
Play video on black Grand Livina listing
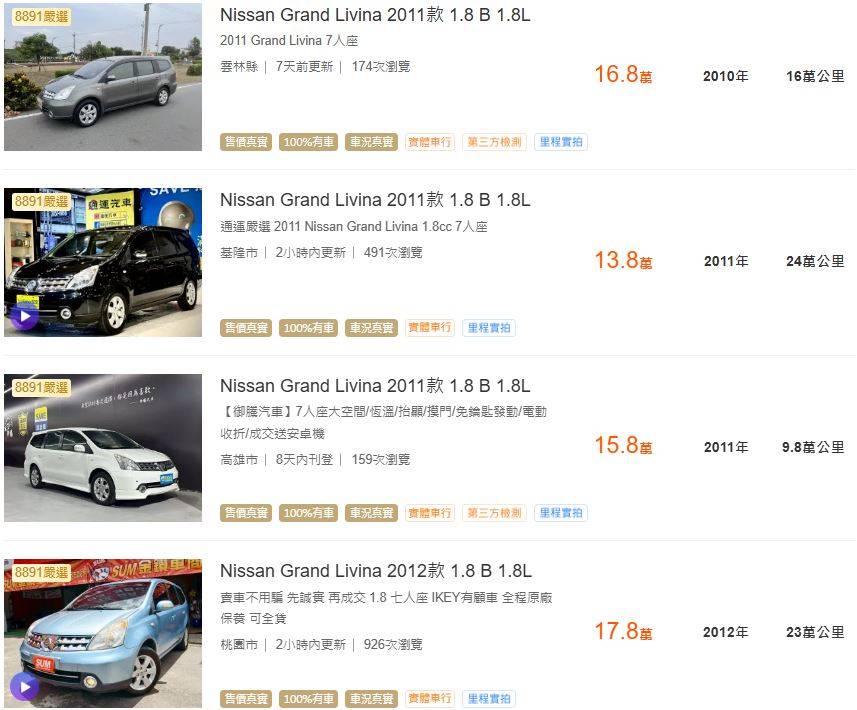25,316
